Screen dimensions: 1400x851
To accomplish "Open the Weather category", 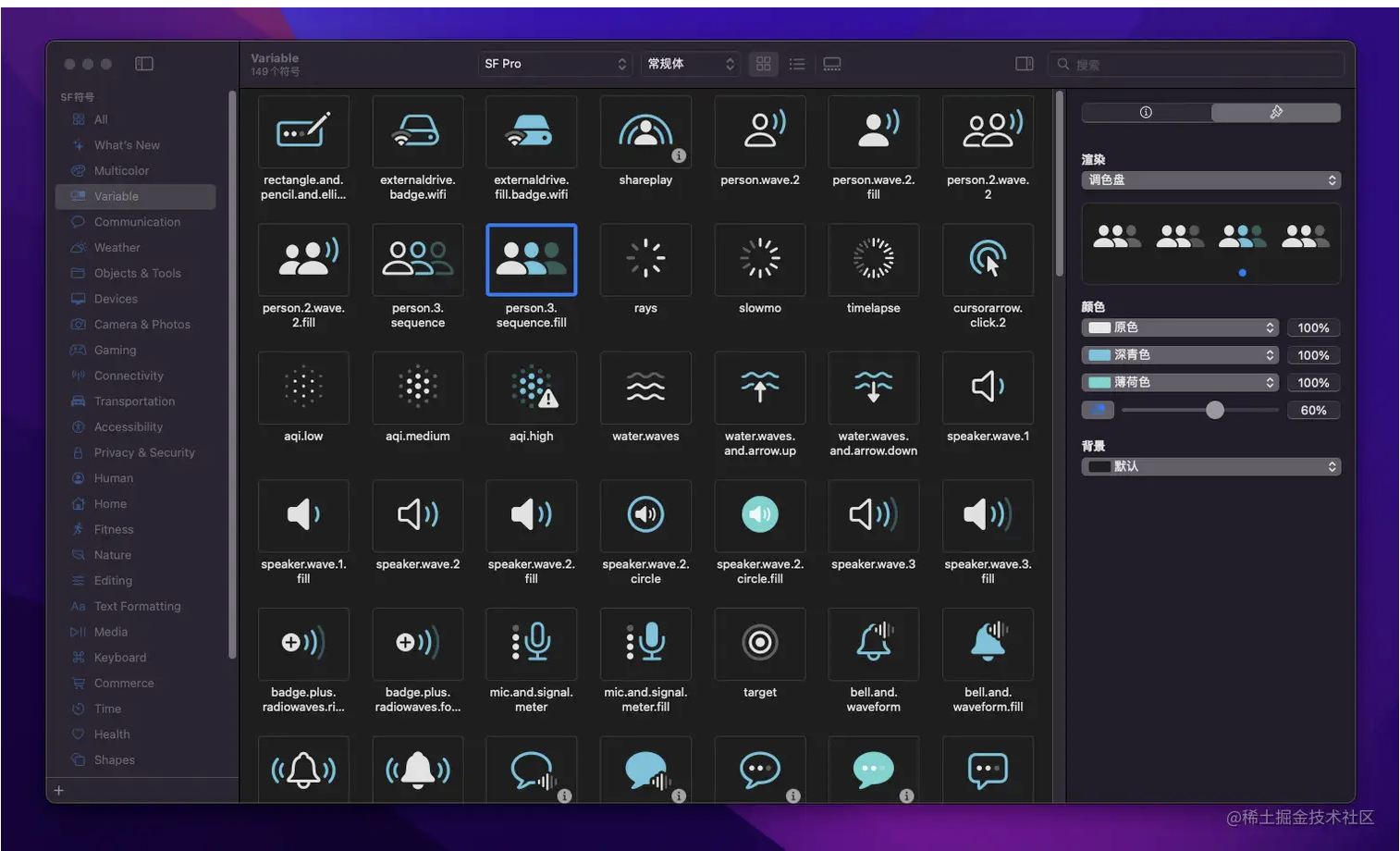I will coord(135,248).
